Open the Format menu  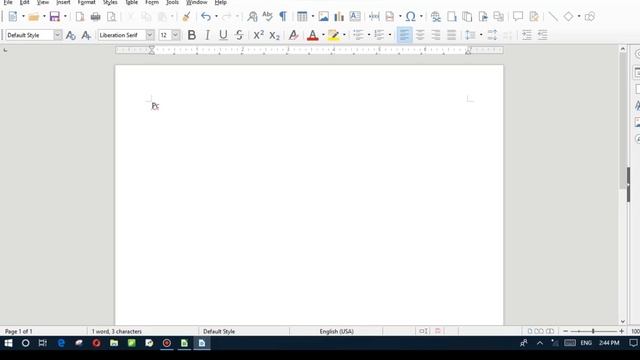click(87, 2)
